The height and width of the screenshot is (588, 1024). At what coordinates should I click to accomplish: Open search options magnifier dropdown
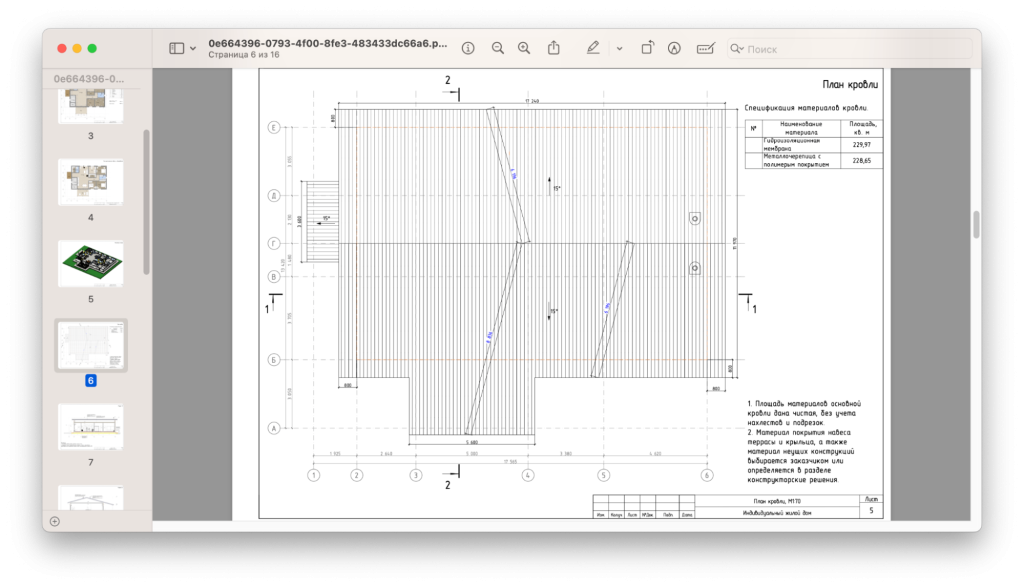coord(737,48)
